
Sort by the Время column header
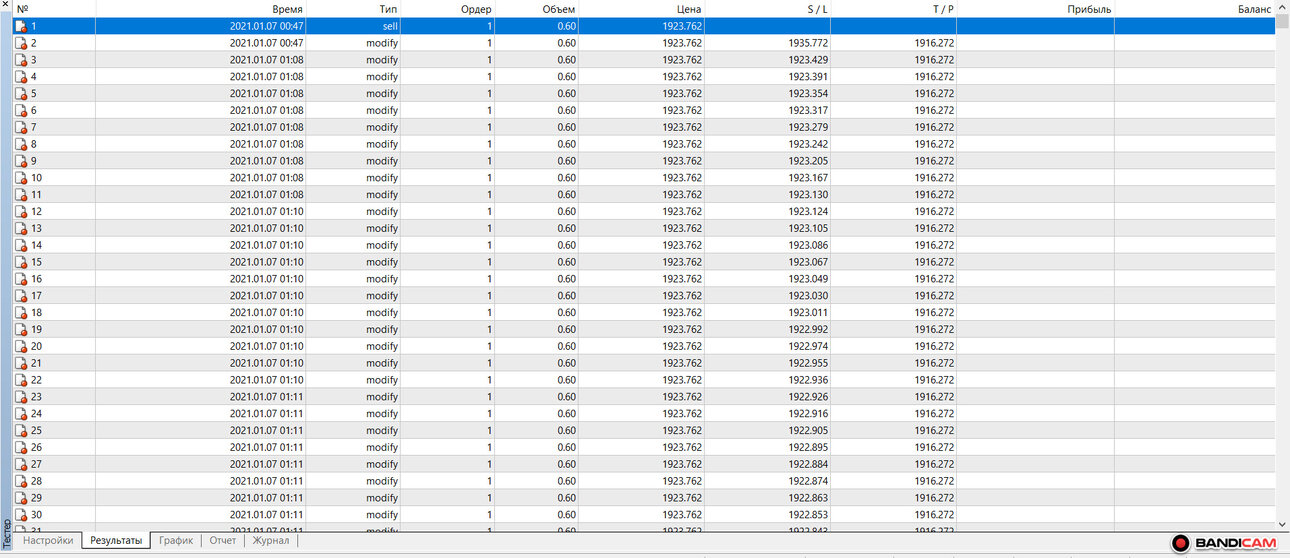(x=201, y=9)
